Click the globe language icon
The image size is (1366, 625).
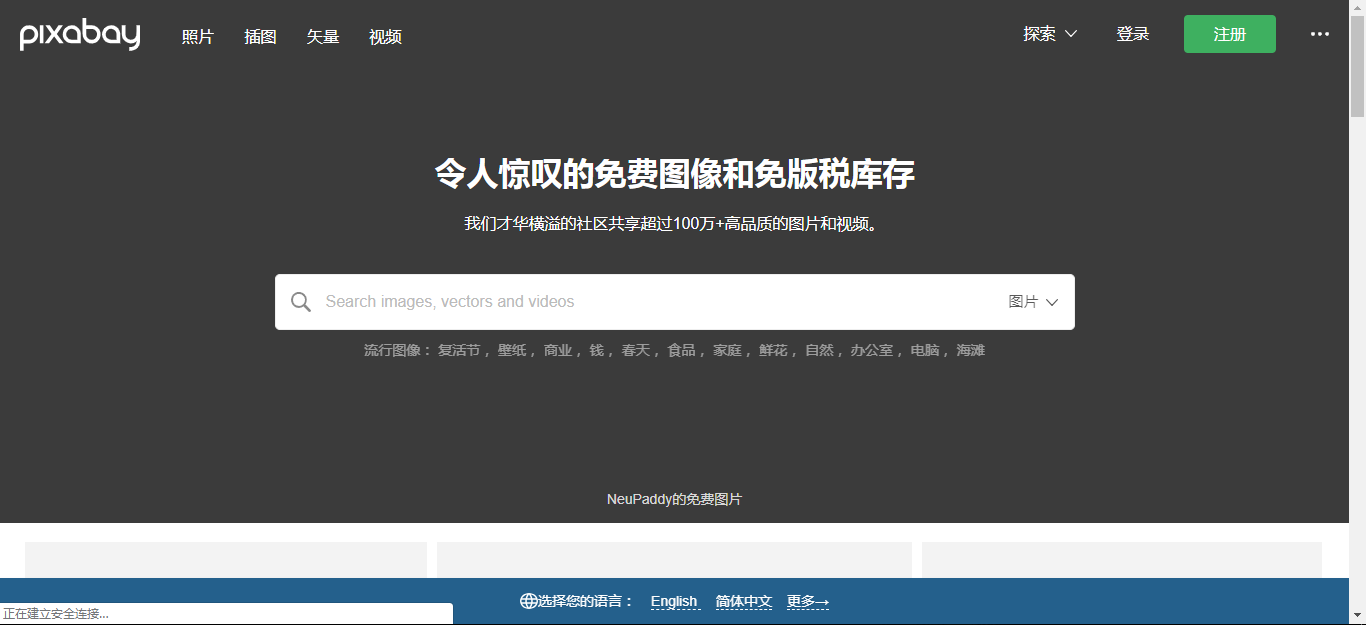pos(528,601)
